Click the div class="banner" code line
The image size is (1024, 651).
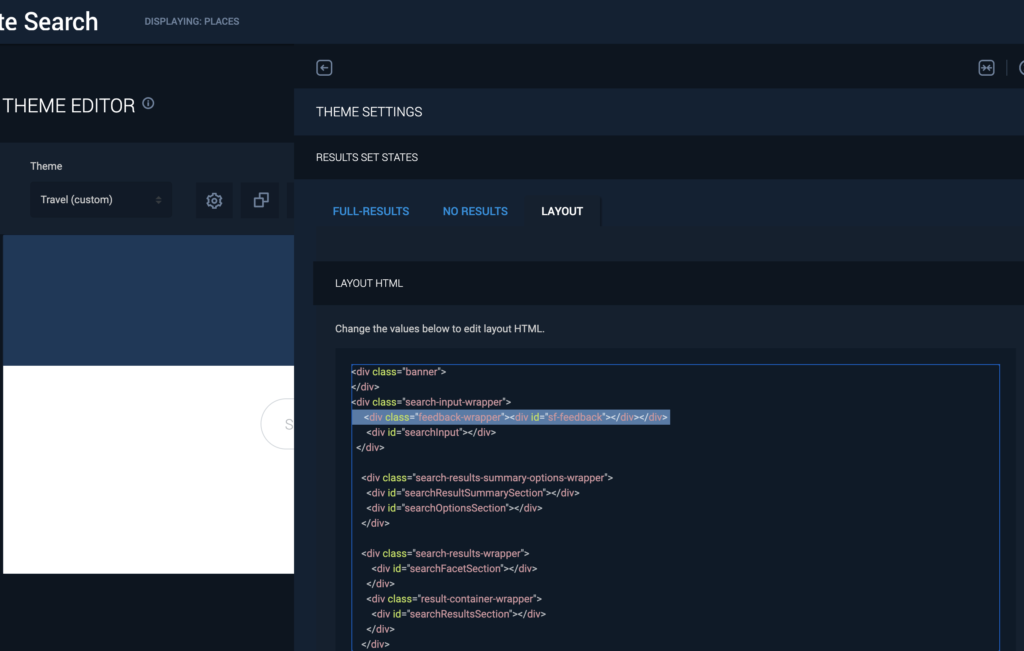399,372
